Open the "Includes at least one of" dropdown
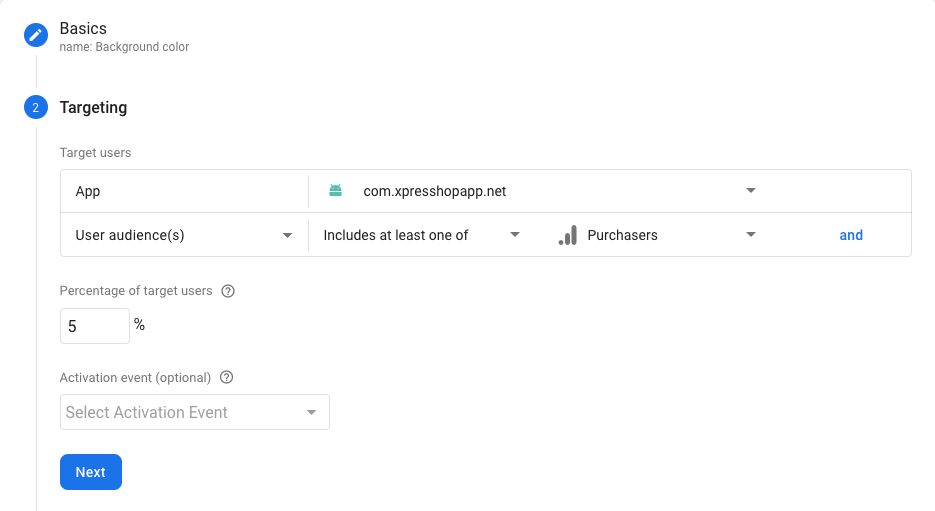Viewport: 935px width, 511px height. click(421, 235)
